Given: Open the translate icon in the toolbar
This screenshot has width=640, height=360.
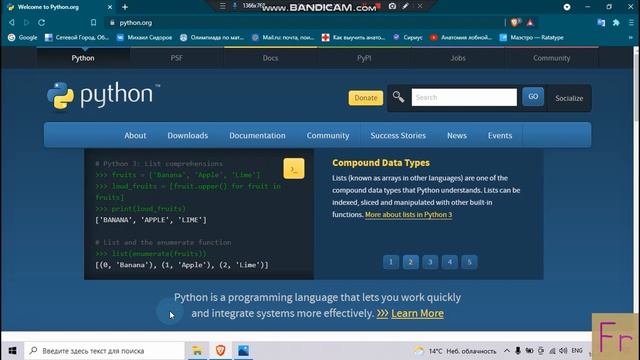Looking at the screenshot, I should click(601, 23).
